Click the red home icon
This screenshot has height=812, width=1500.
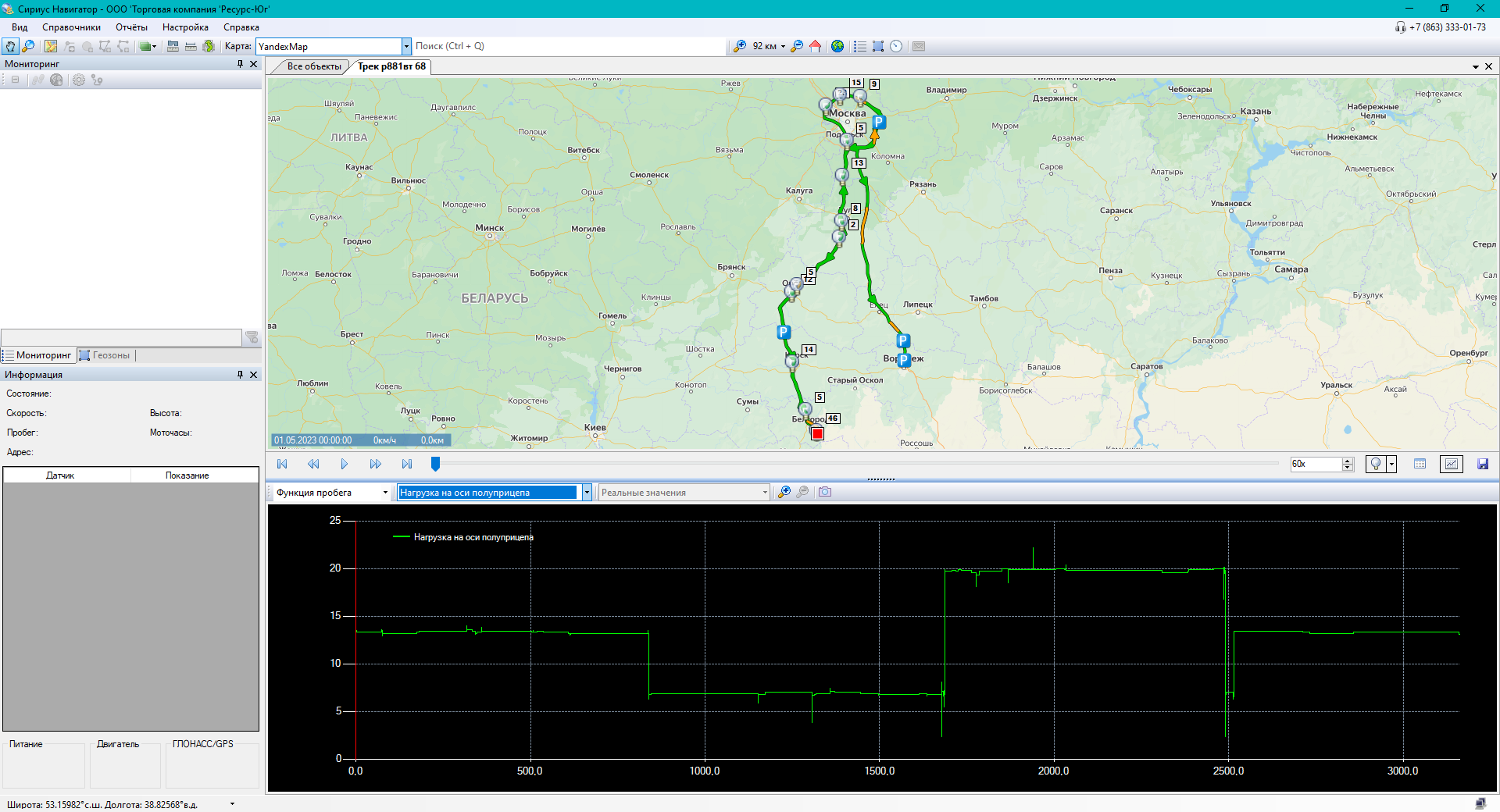point(815,47)
